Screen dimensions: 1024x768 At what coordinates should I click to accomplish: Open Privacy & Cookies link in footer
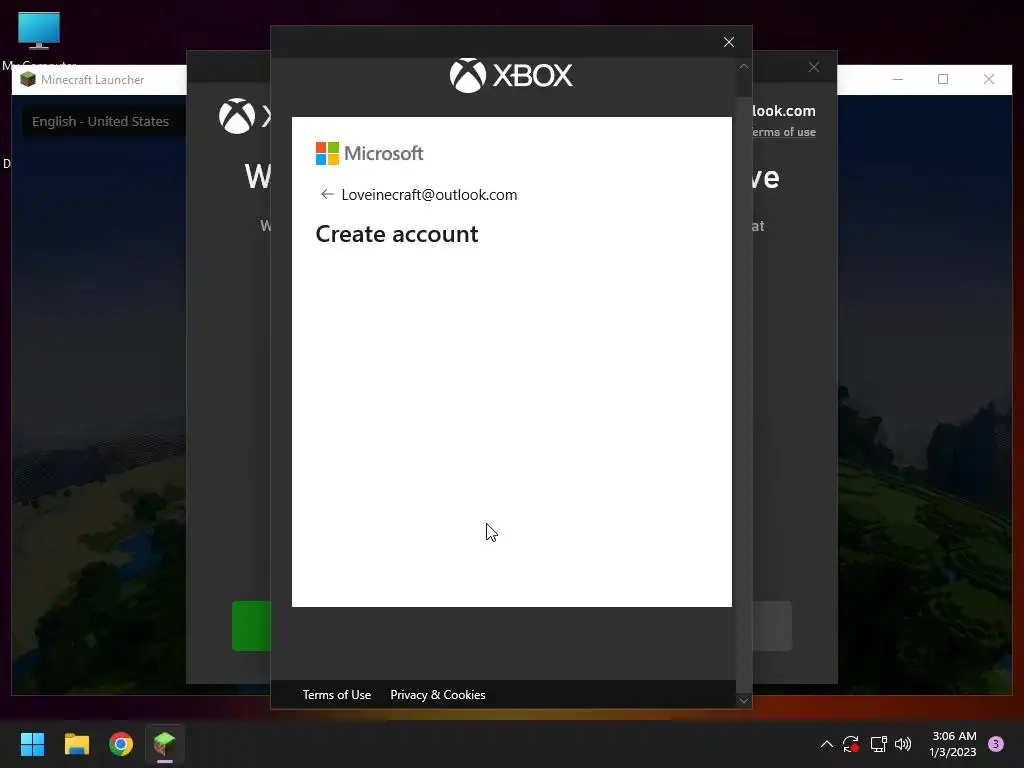(x=438, y=695)
